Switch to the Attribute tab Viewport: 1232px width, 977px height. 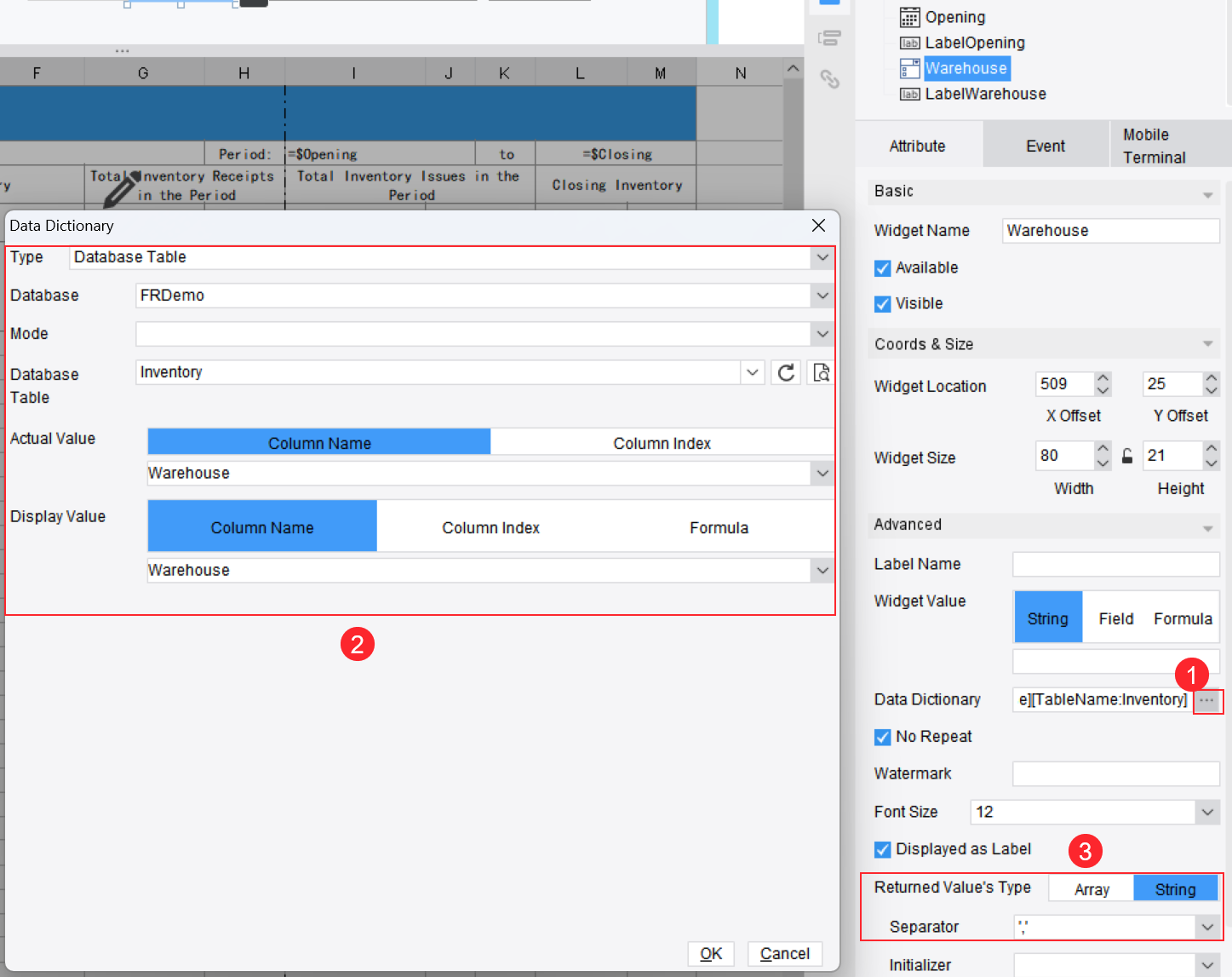pos(917,146)
